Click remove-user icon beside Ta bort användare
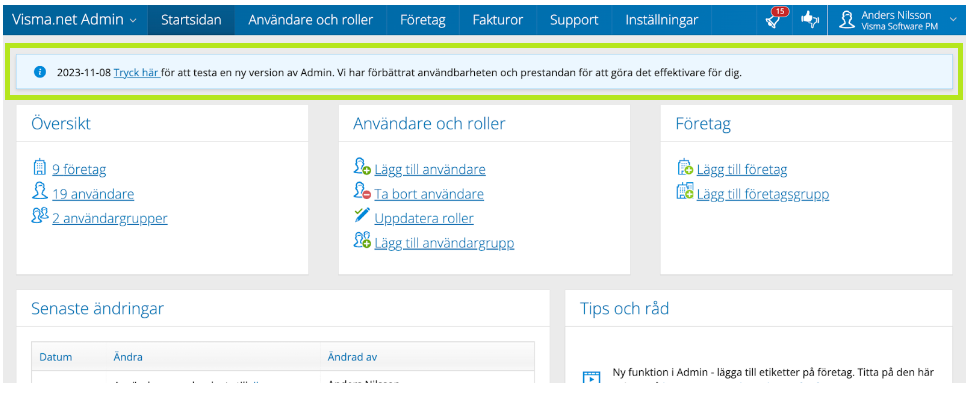The image size is (970, 393). click(x=362, y=191)
